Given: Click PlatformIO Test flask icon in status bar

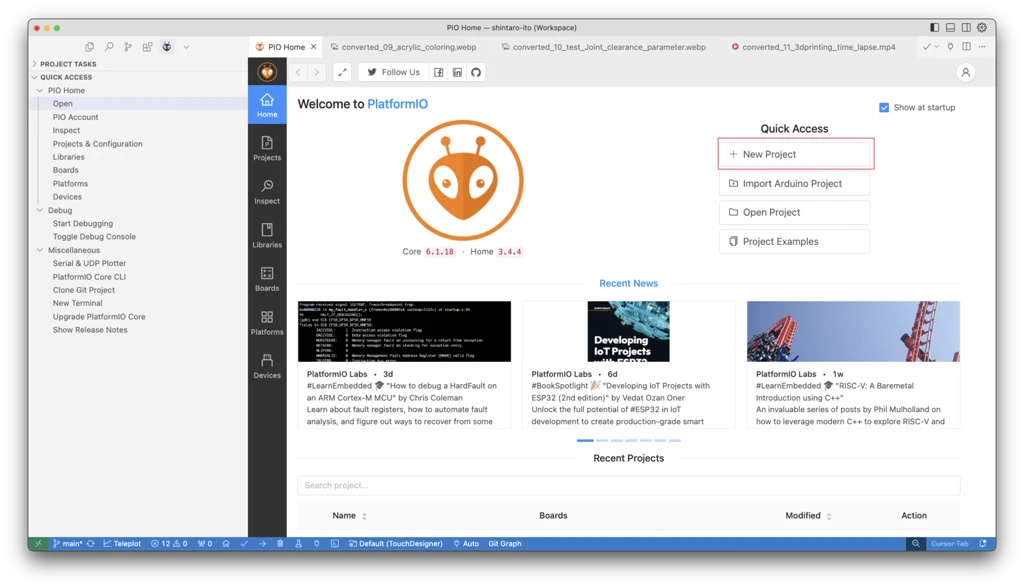Looking at the screenshot, I should pos(298,544).
